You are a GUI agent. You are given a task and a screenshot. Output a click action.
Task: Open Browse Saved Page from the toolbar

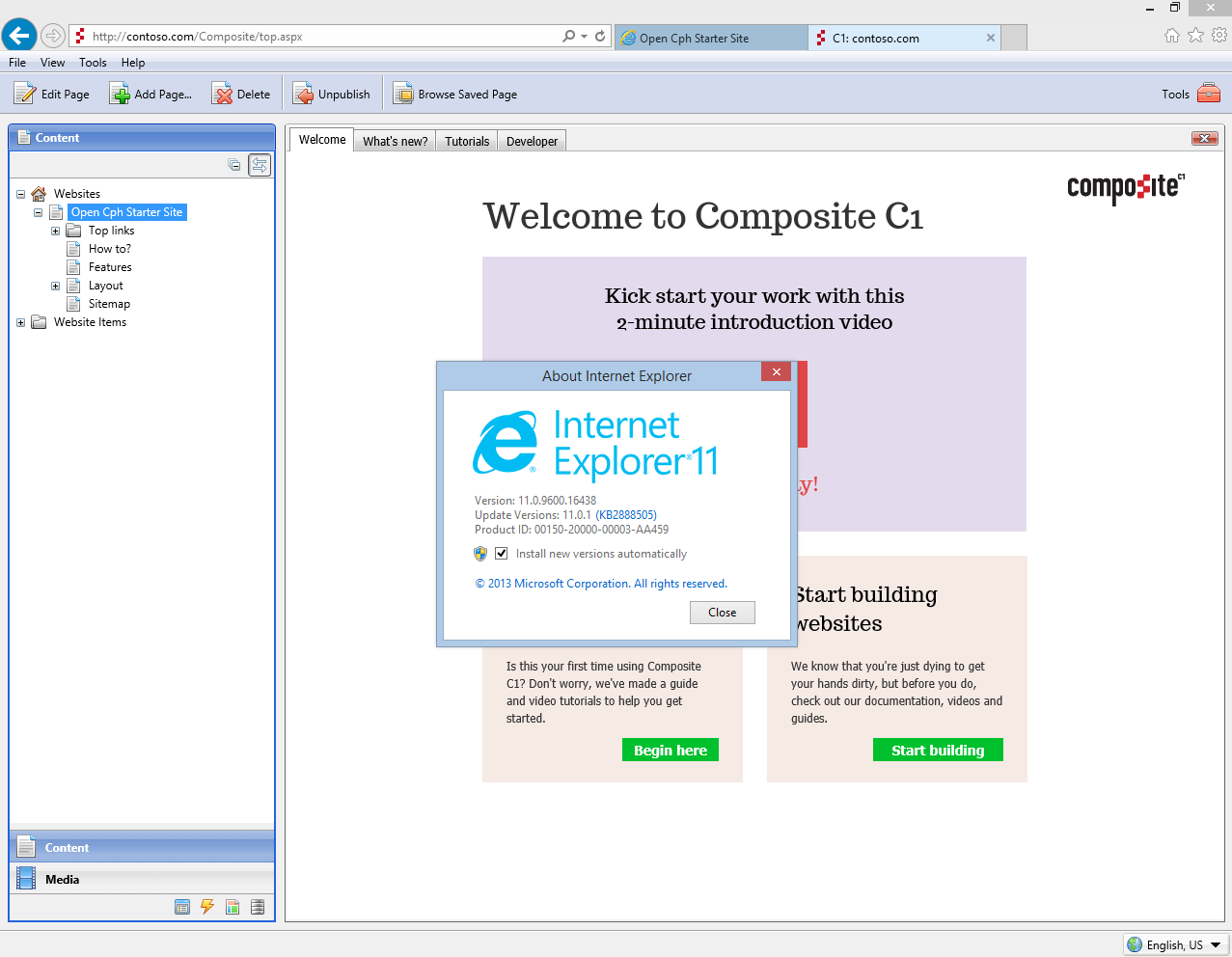click(400, 94)
